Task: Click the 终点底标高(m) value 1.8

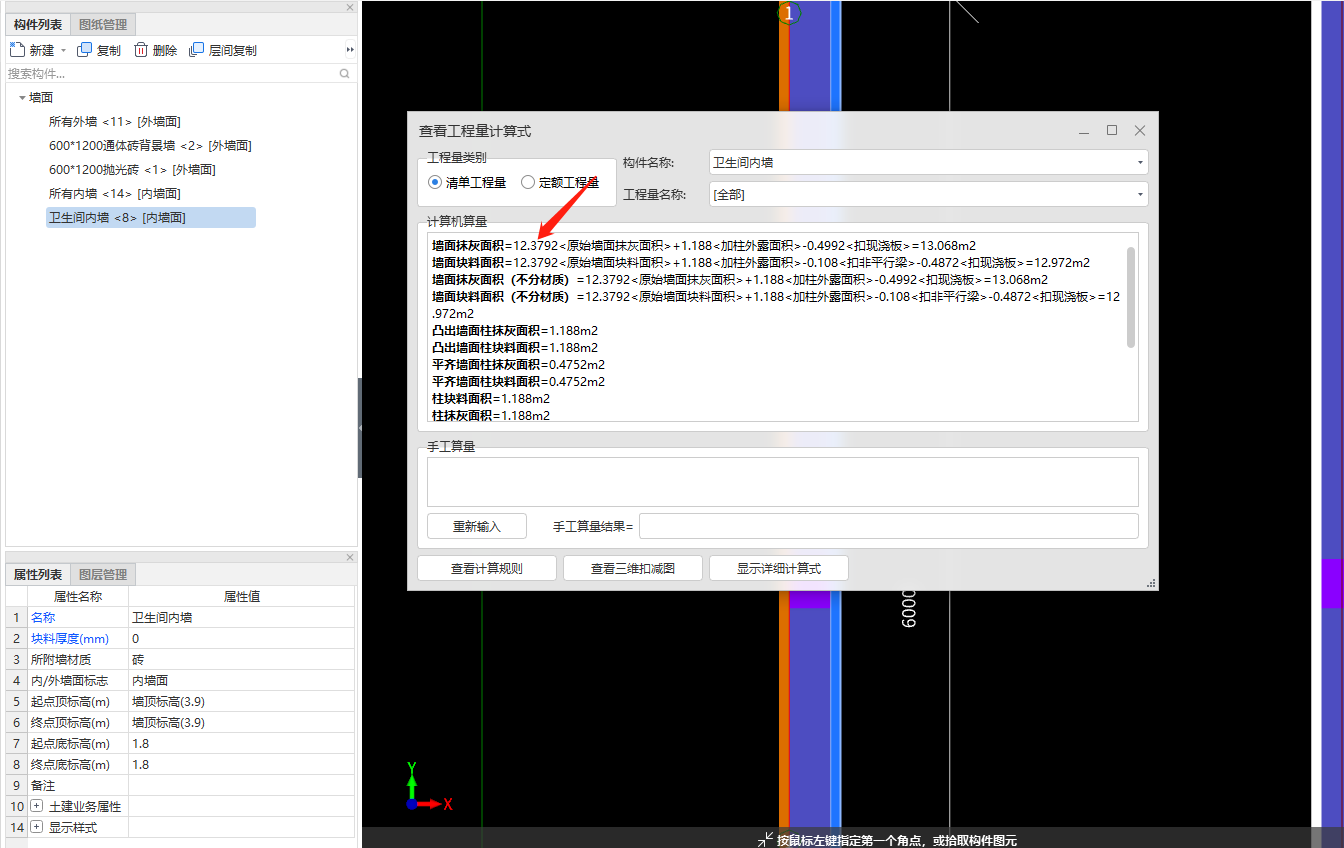Action: (241, 764)
